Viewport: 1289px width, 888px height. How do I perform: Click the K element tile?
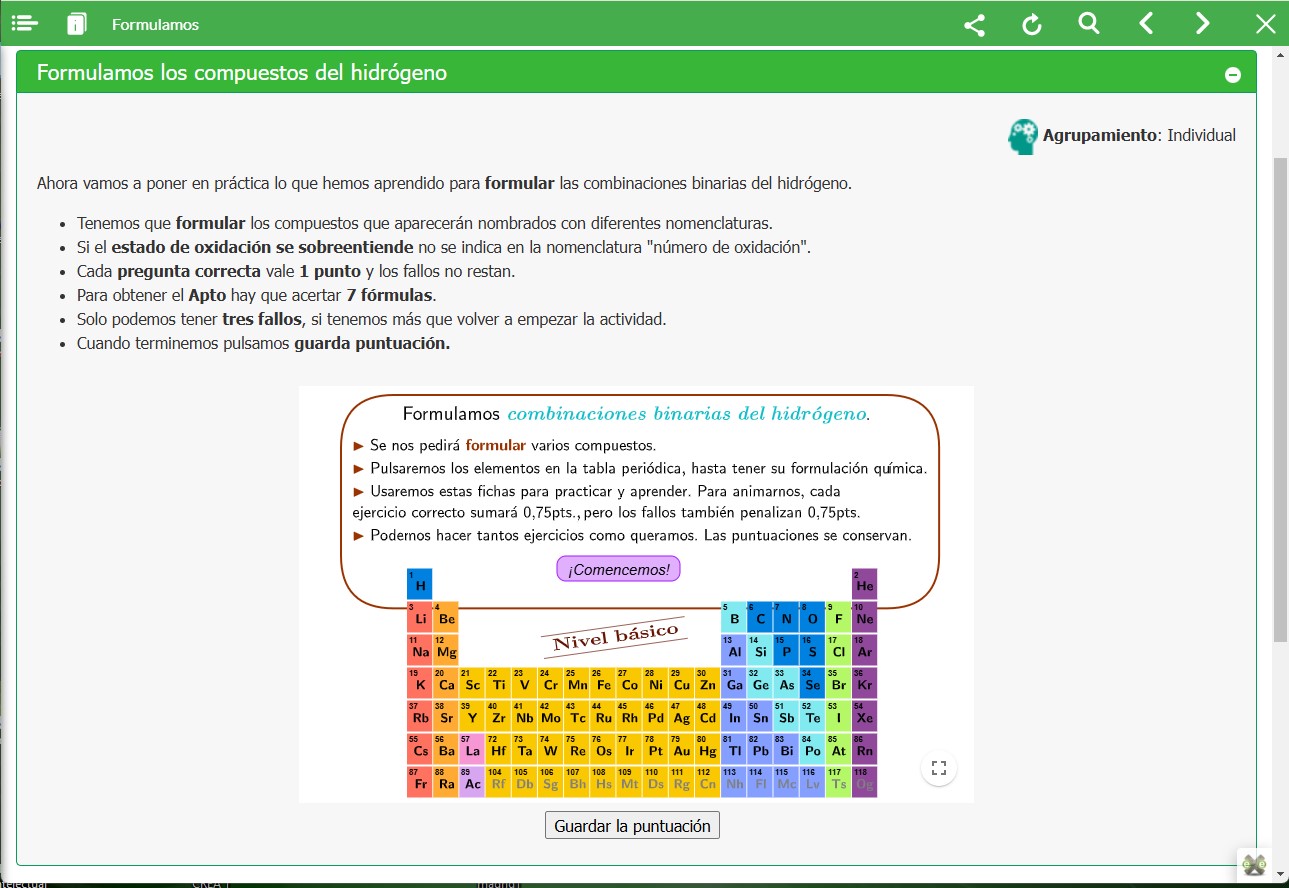coord(420,683)
